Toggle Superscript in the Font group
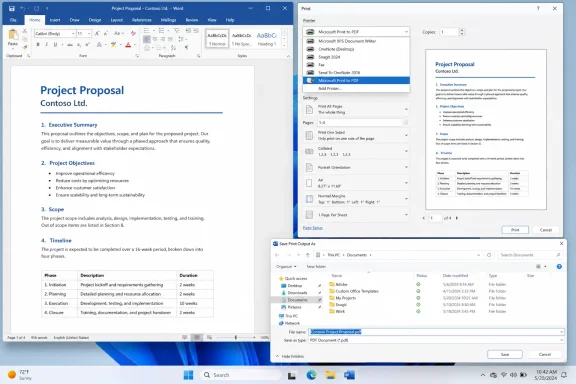This screenshot has height=384, width=576. (87, 44)
